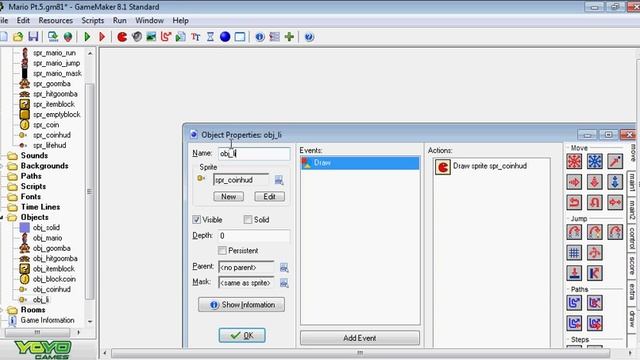Open help with question mark icon

(x=309, y=37)
